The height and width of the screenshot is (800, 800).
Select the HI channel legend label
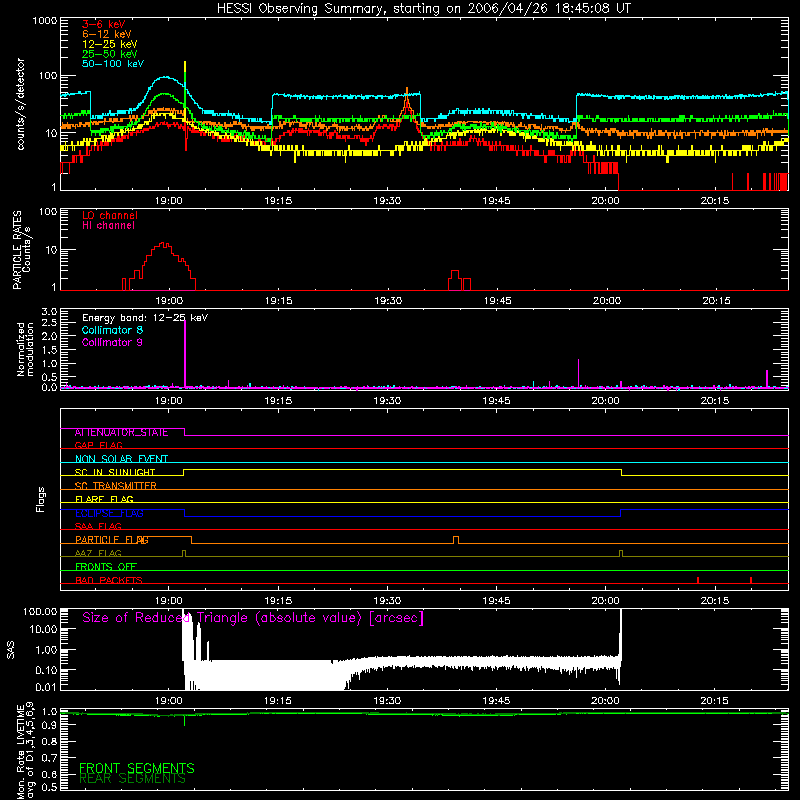[108, 225]
